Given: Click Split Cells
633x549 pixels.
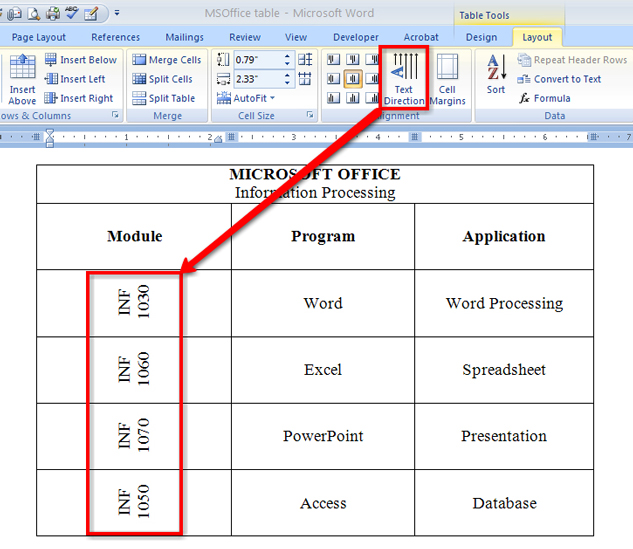Looking at the screenshot, I should coord(162,79).
